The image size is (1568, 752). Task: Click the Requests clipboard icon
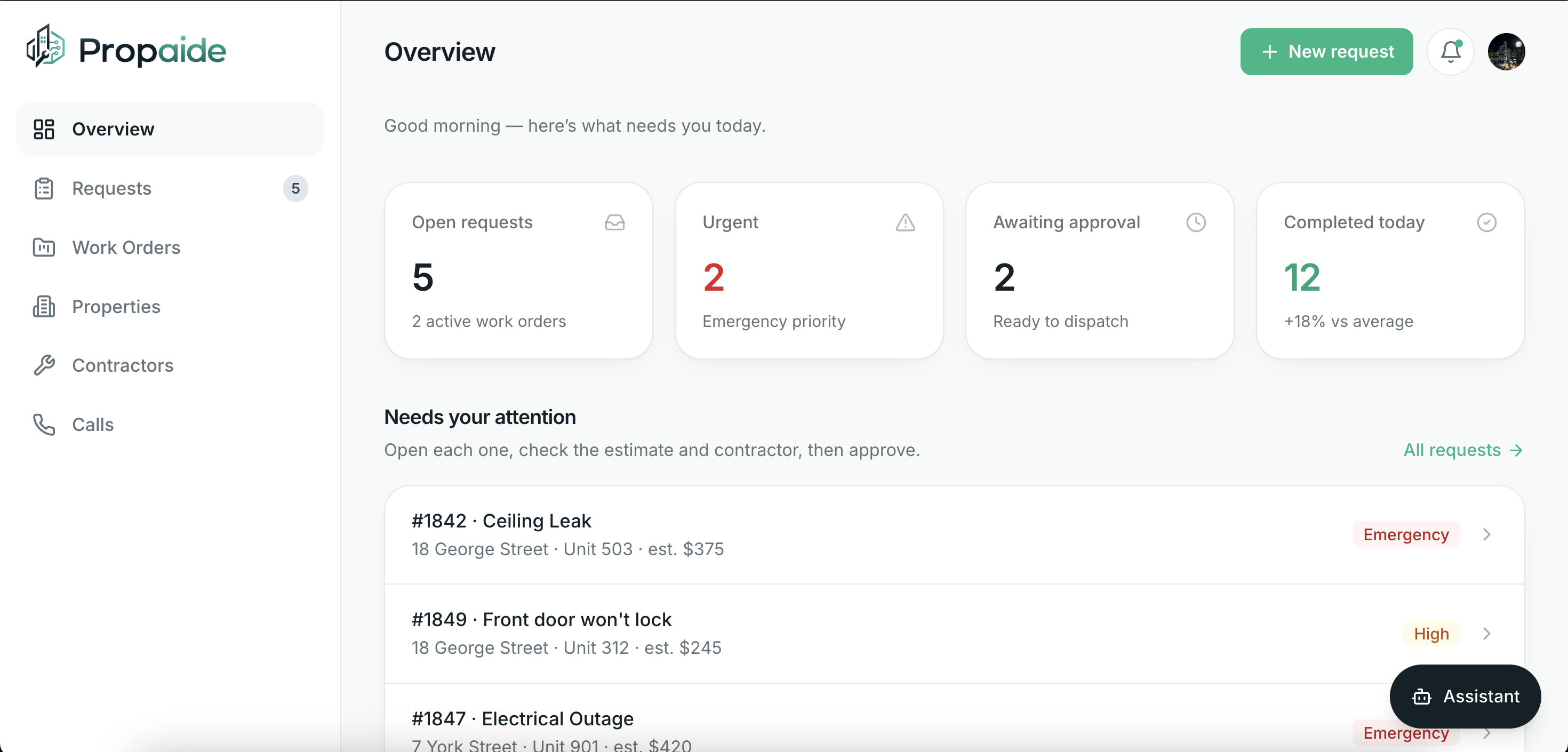coord(44,188)
